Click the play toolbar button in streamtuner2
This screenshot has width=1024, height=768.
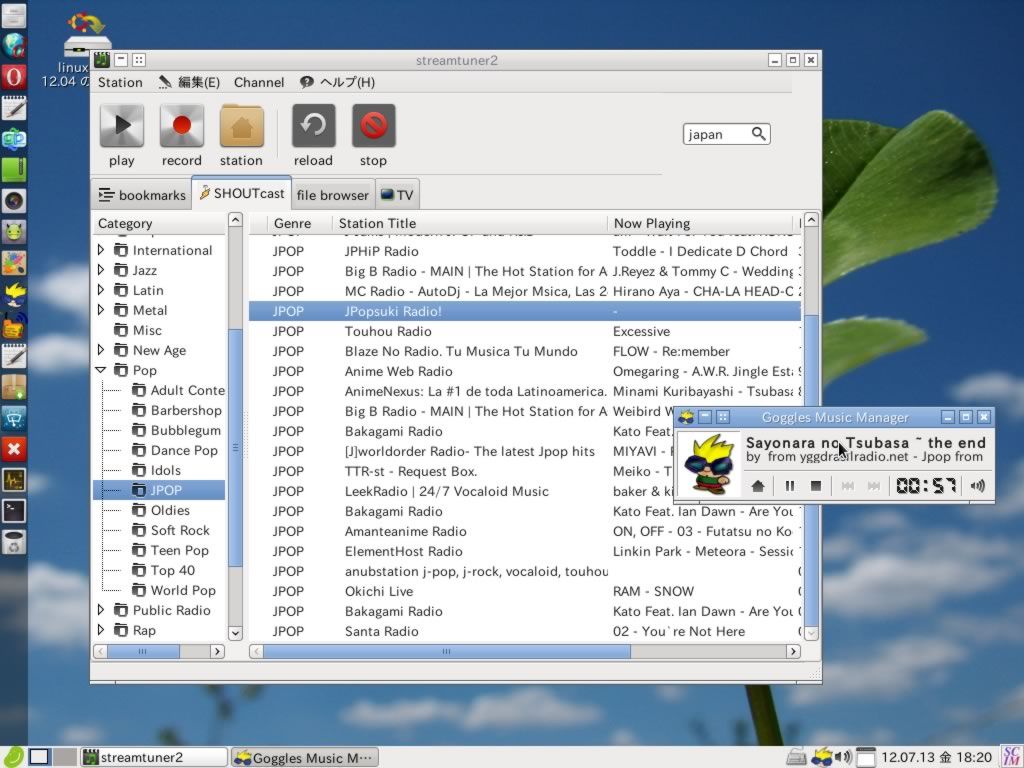(x=121, y=136)
